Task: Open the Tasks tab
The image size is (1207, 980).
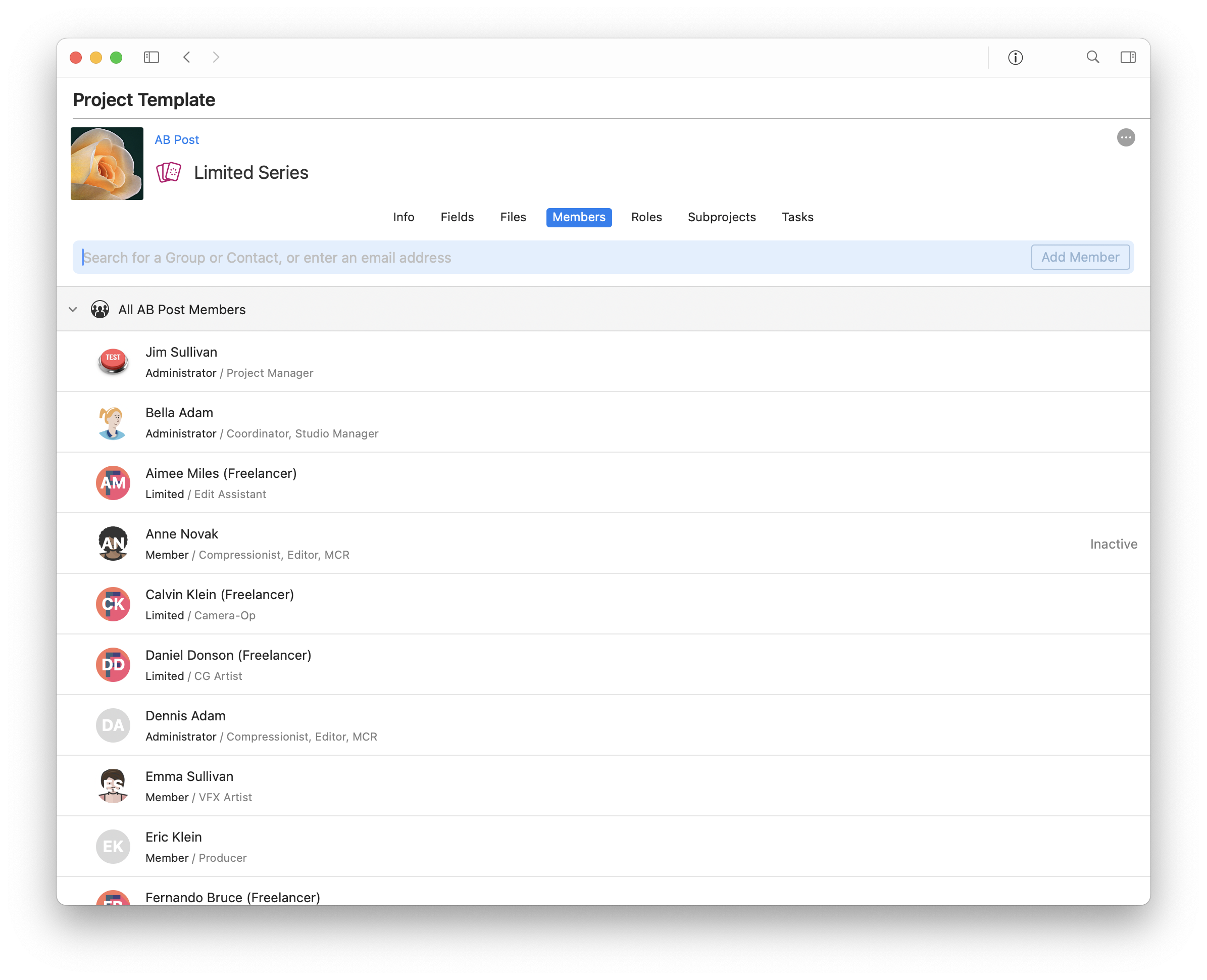Action: tap(797, 217)
